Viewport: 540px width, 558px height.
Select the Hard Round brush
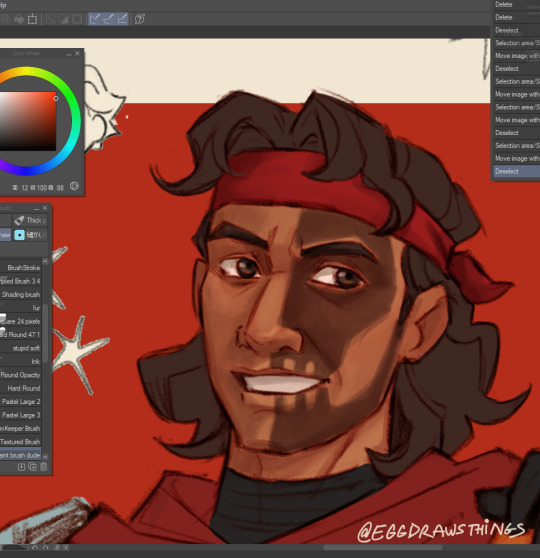21,388
